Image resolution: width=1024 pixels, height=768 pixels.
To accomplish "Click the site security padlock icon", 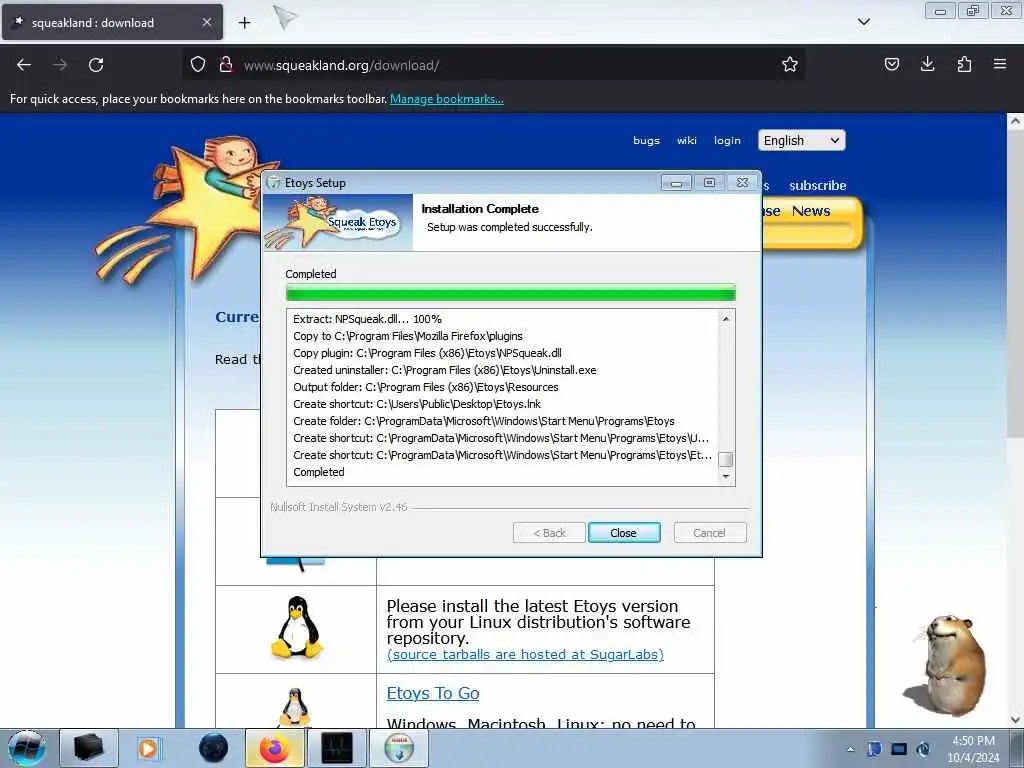I will click(x=226, y=65).
